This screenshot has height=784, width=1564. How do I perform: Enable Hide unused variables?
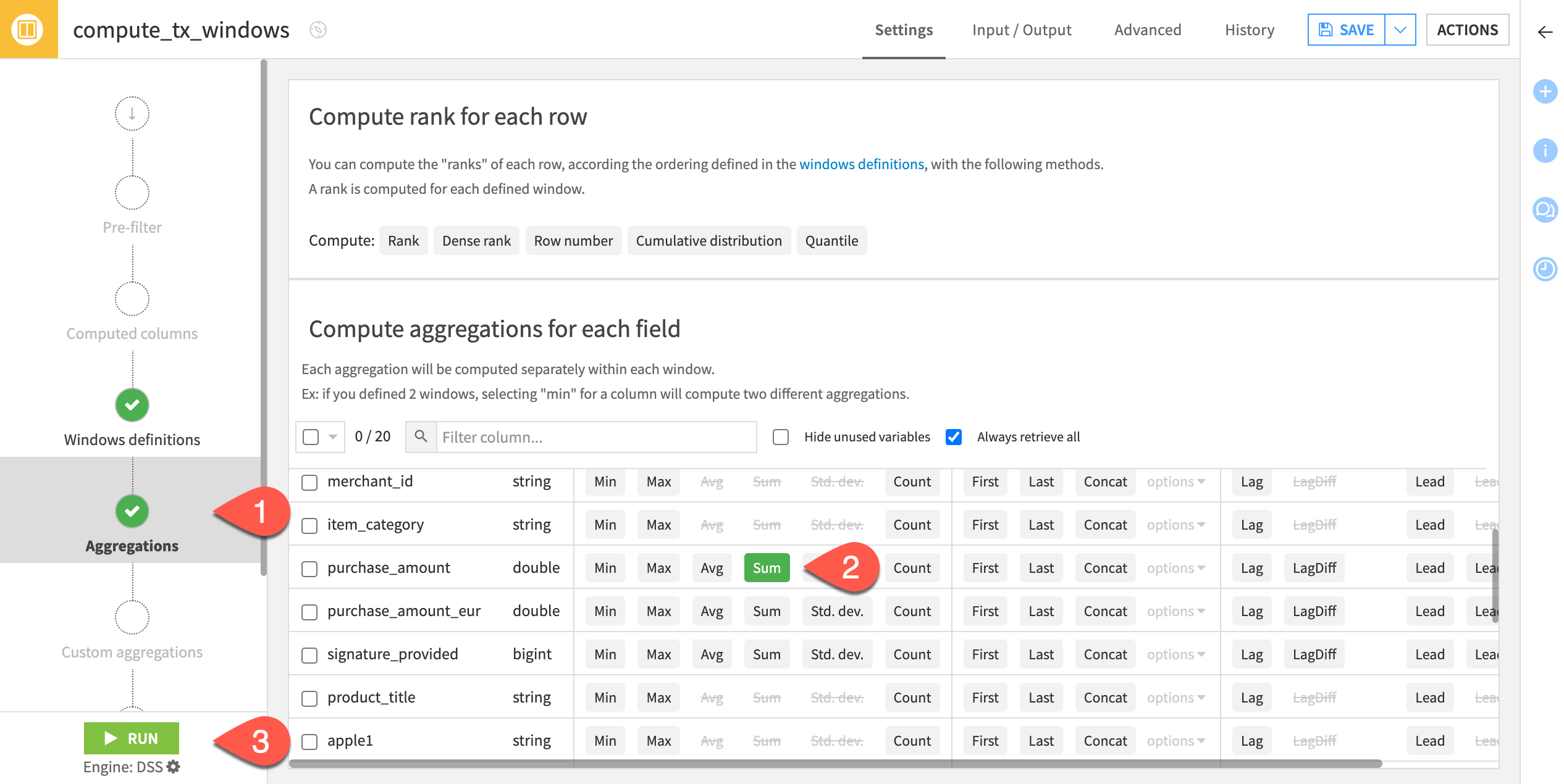[x=780, y=436]
